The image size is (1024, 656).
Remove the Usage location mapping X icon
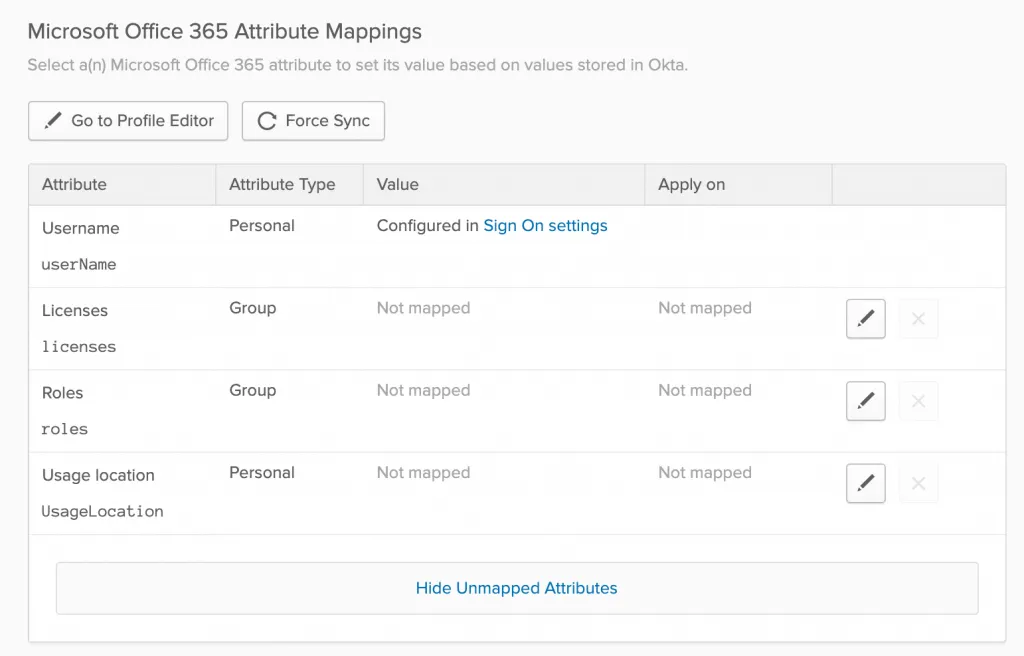tap(918, 483)
